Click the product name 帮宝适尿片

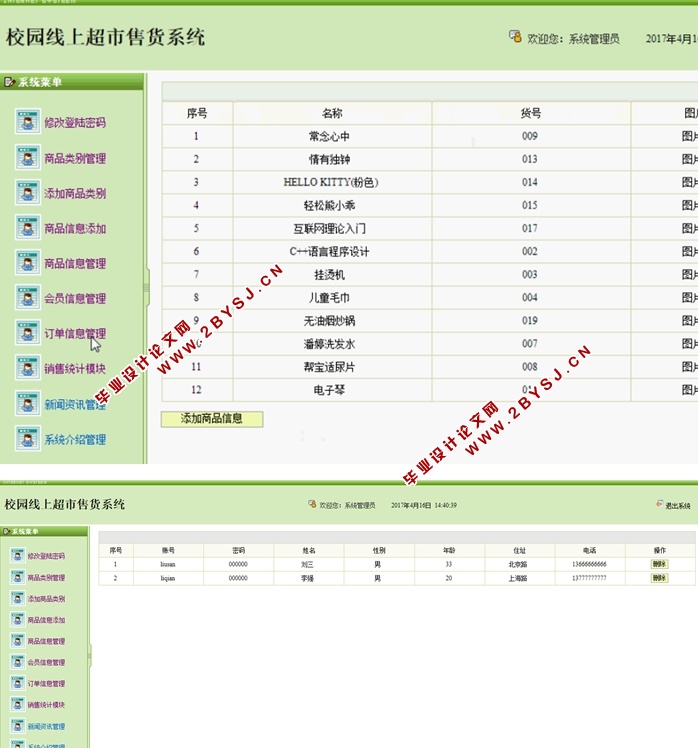(x=329, y=367)
